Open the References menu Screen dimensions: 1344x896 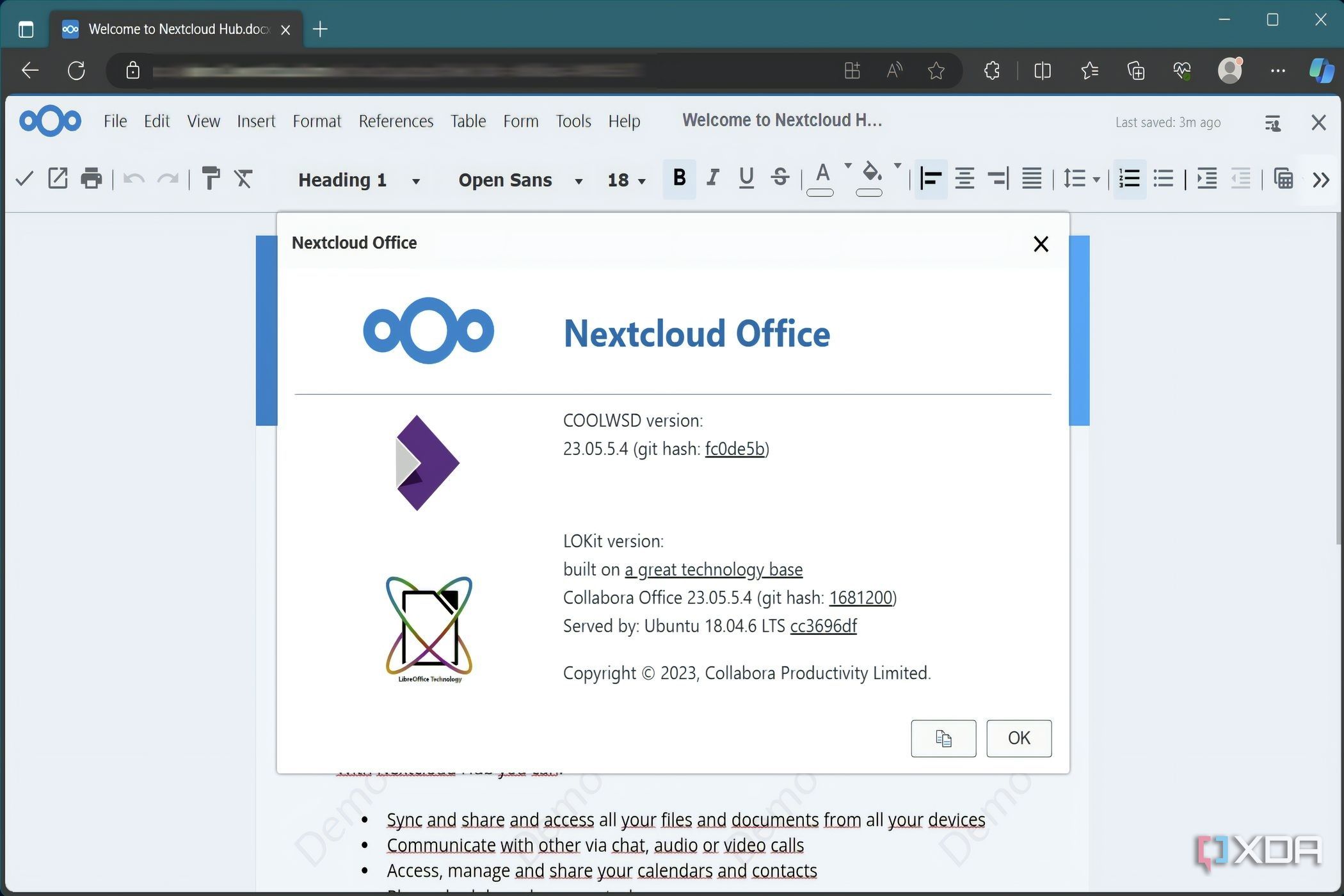coord(396,121)
